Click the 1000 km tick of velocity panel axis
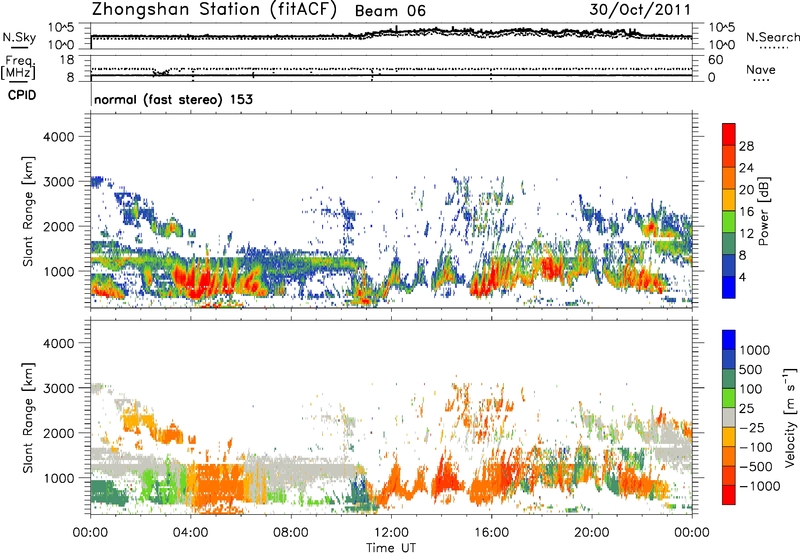Screen dimensions: 800x554 coord(58,478)
